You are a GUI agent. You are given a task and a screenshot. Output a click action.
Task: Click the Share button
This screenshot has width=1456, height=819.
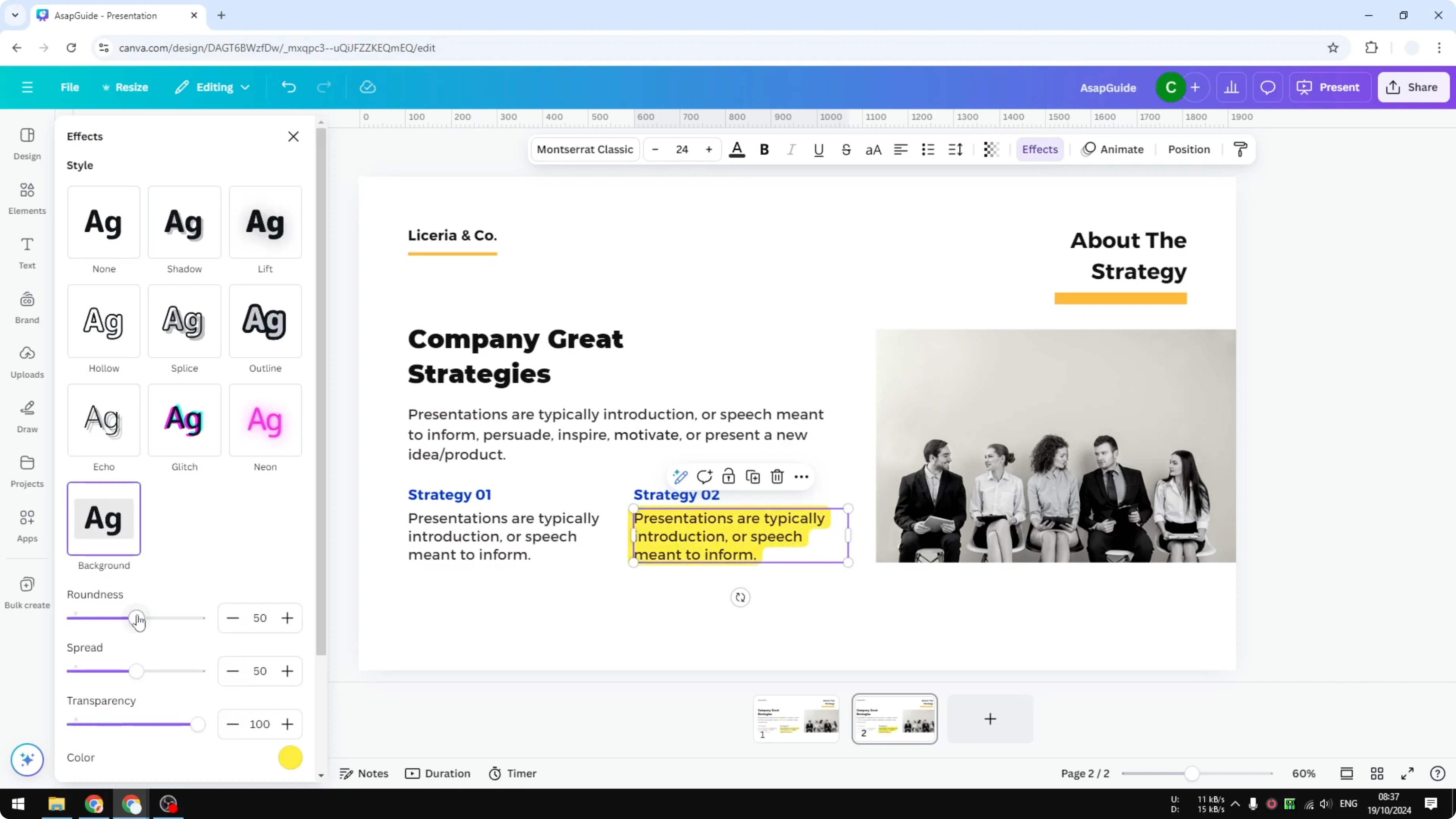click(x=1414, y=87)
